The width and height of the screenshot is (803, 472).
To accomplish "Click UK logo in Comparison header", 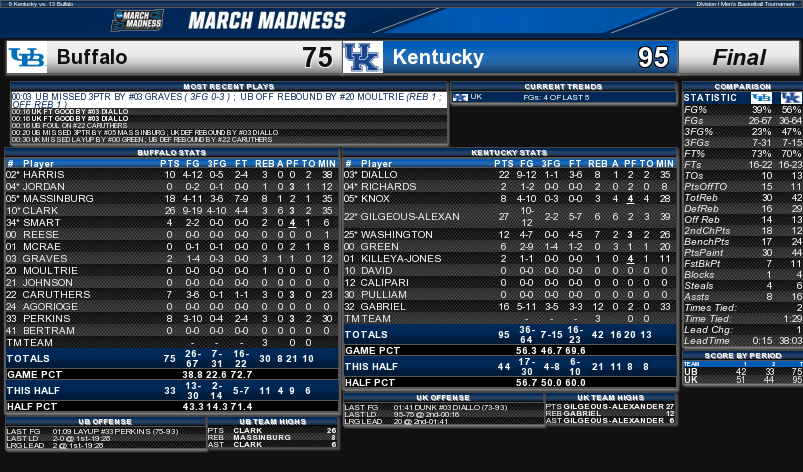I will click(791, 98).
